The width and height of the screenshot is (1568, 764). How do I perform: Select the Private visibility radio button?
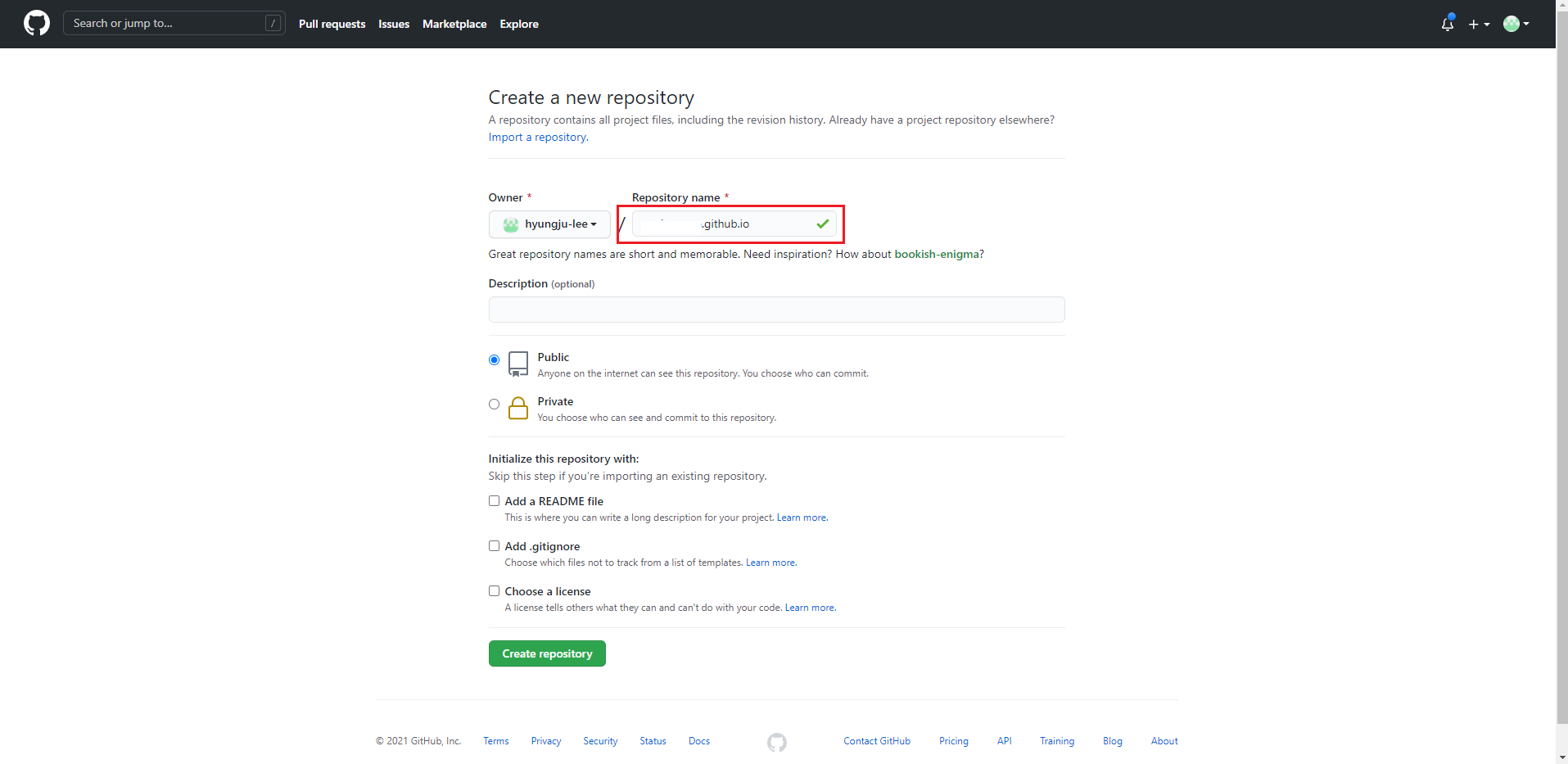[x=494, y=405]
